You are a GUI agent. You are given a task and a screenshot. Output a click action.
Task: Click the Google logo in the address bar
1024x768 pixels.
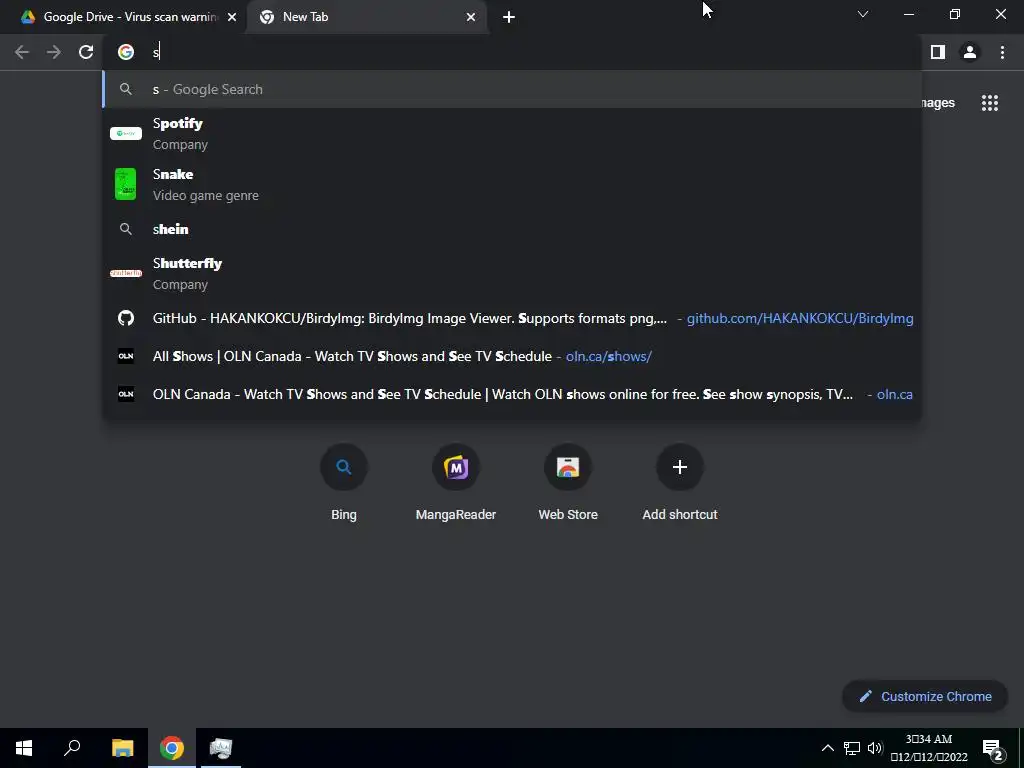pos(126,52)
